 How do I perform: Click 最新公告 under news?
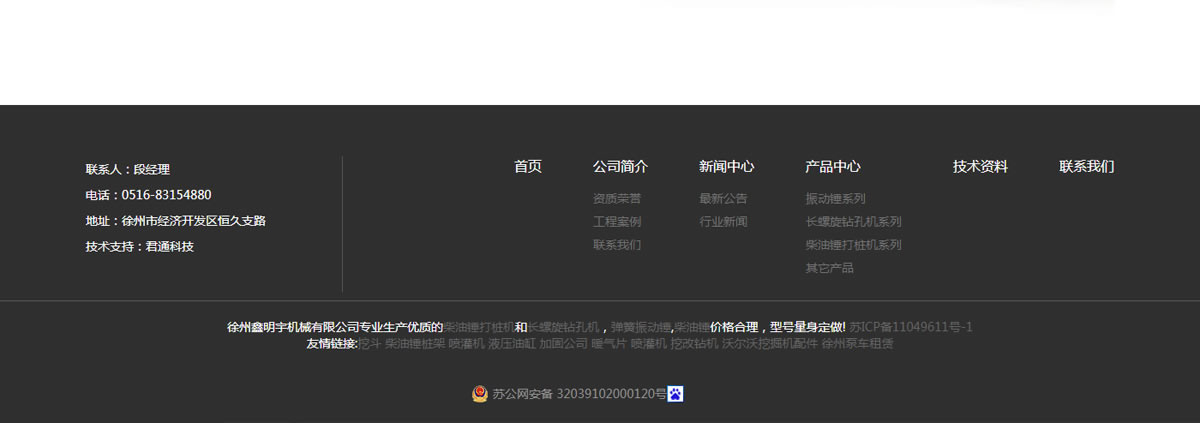(x=723, y=199)
